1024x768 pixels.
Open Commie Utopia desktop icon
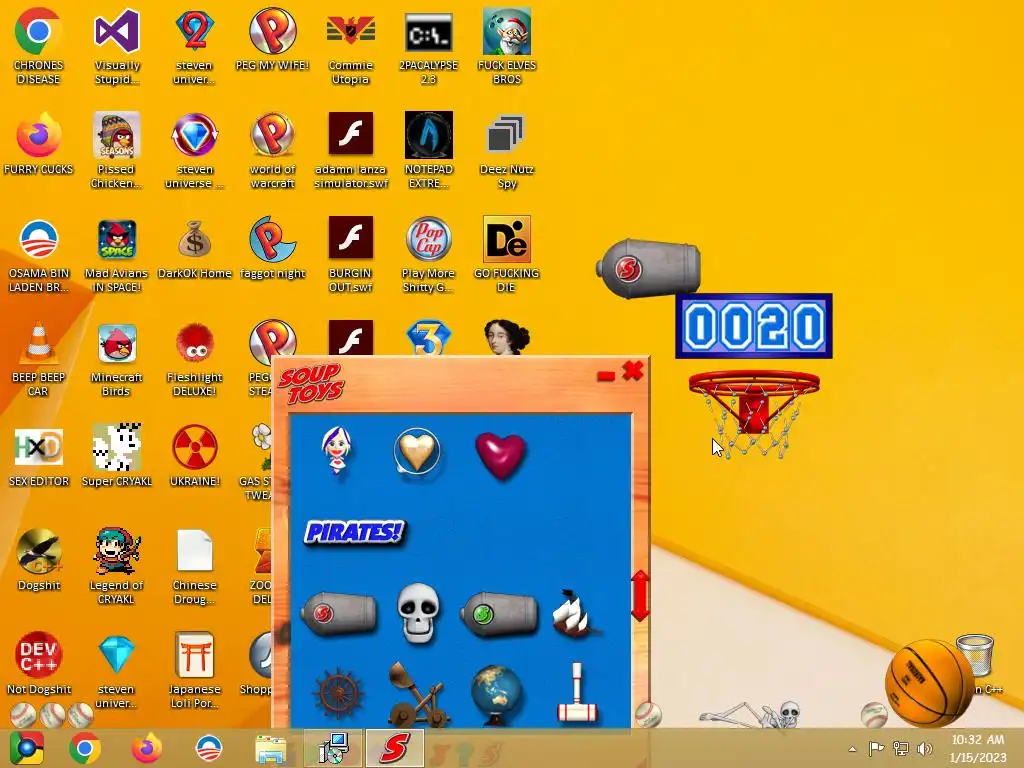pos(351,46)
